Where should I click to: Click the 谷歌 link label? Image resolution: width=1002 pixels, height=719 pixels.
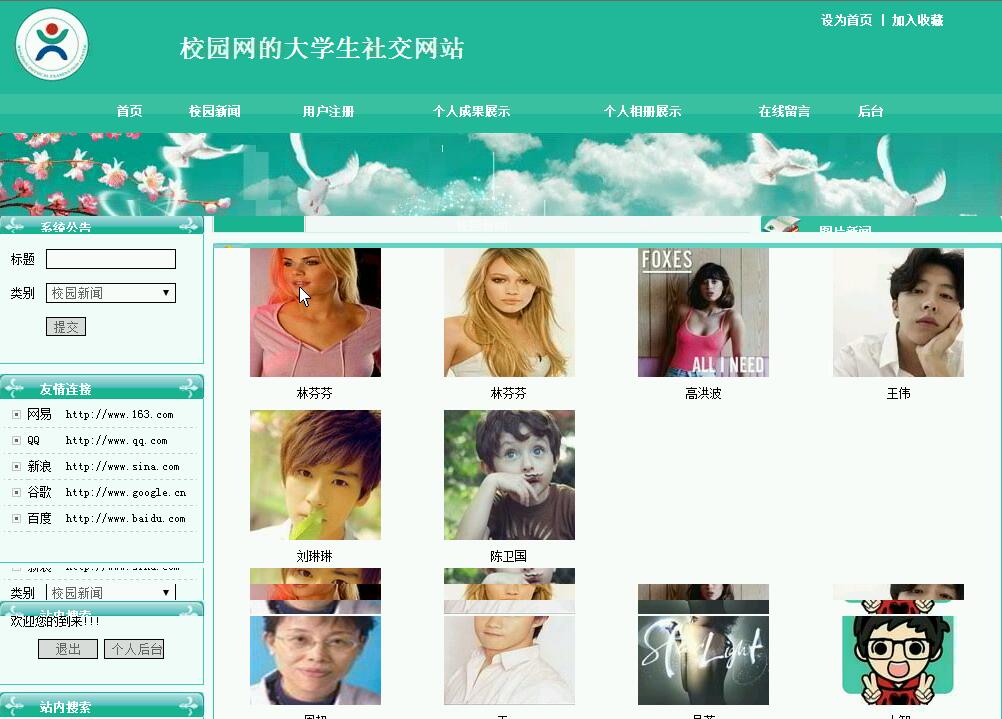(x=39, y=492)
